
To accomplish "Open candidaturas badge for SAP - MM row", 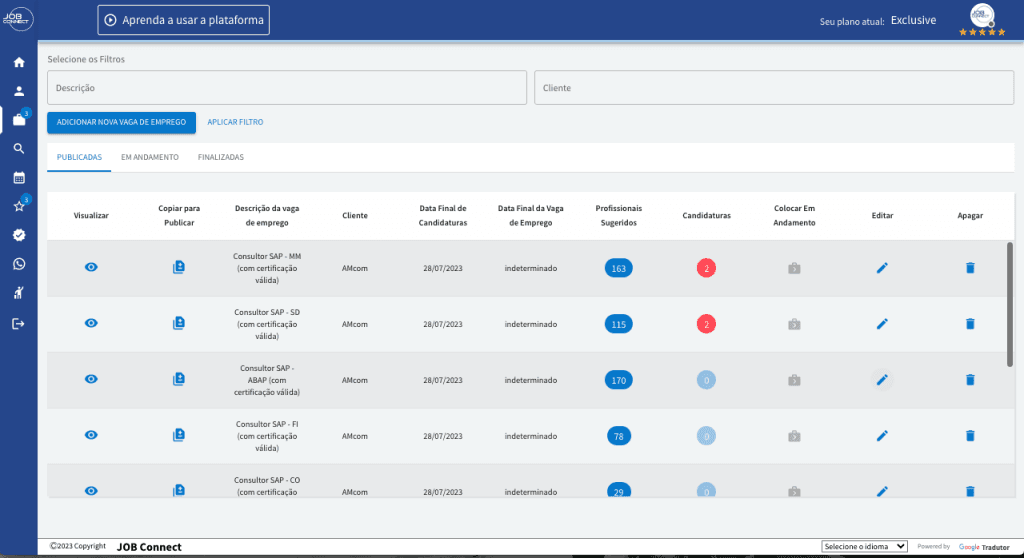I will [x=706, y=268].
